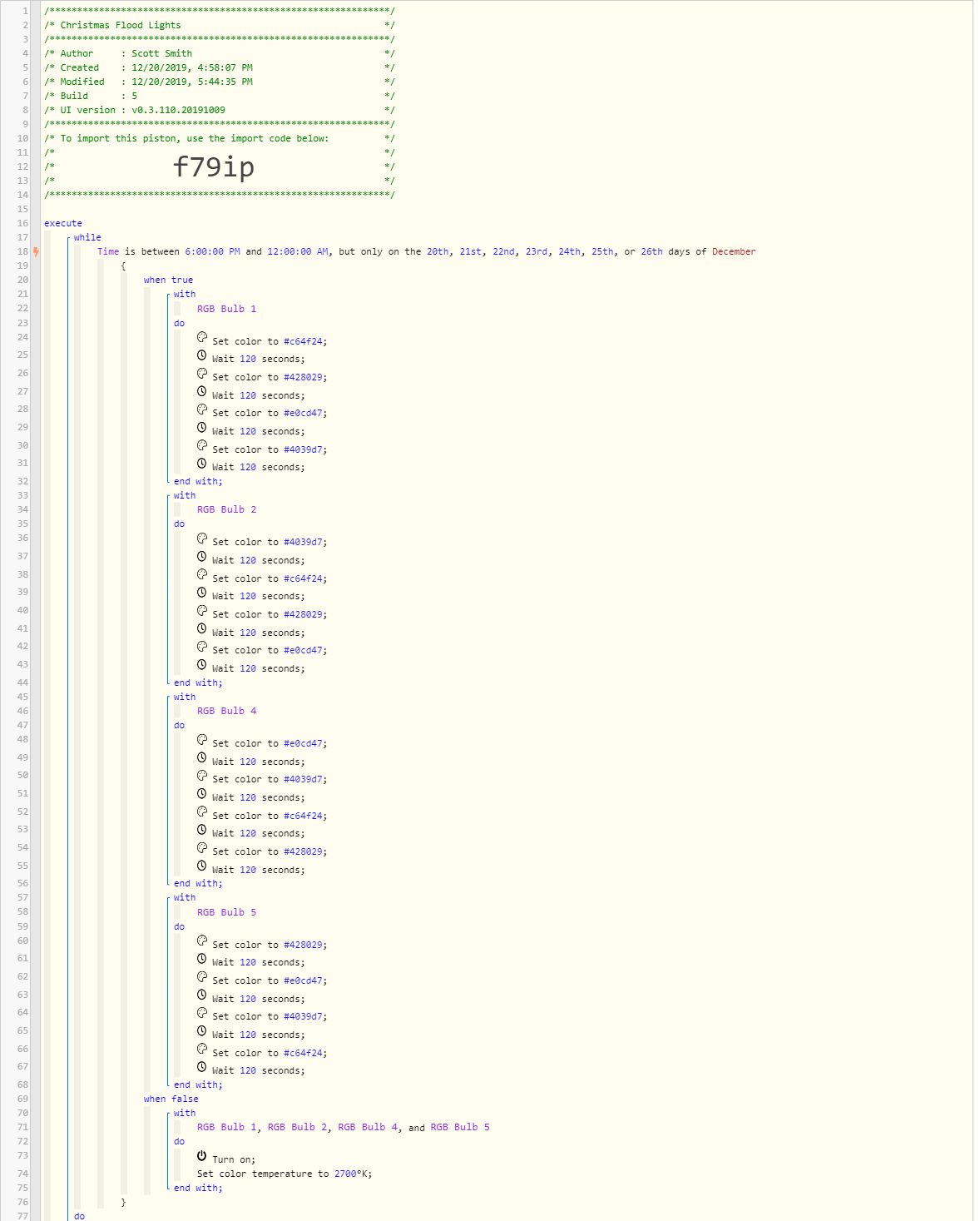Click the 'Time' operand on line 18
980x1221 pixels.
pyautogui.click(x=108, y=251)
